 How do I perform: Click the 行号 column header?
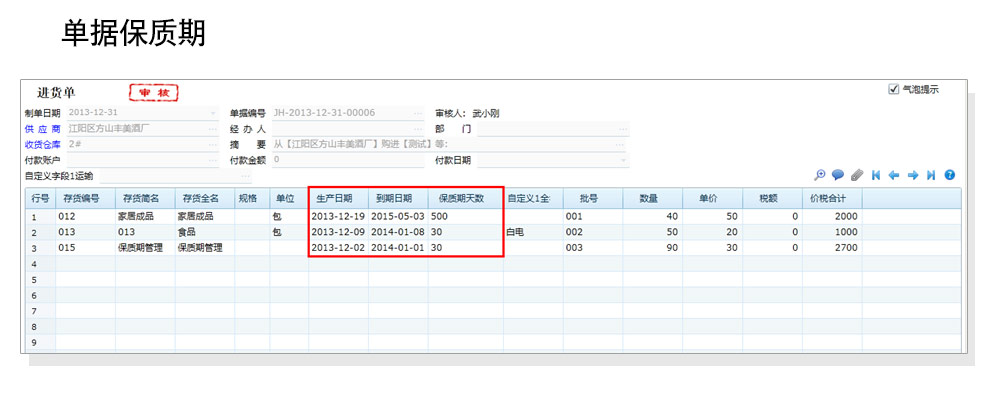click(x=40, y=198)
